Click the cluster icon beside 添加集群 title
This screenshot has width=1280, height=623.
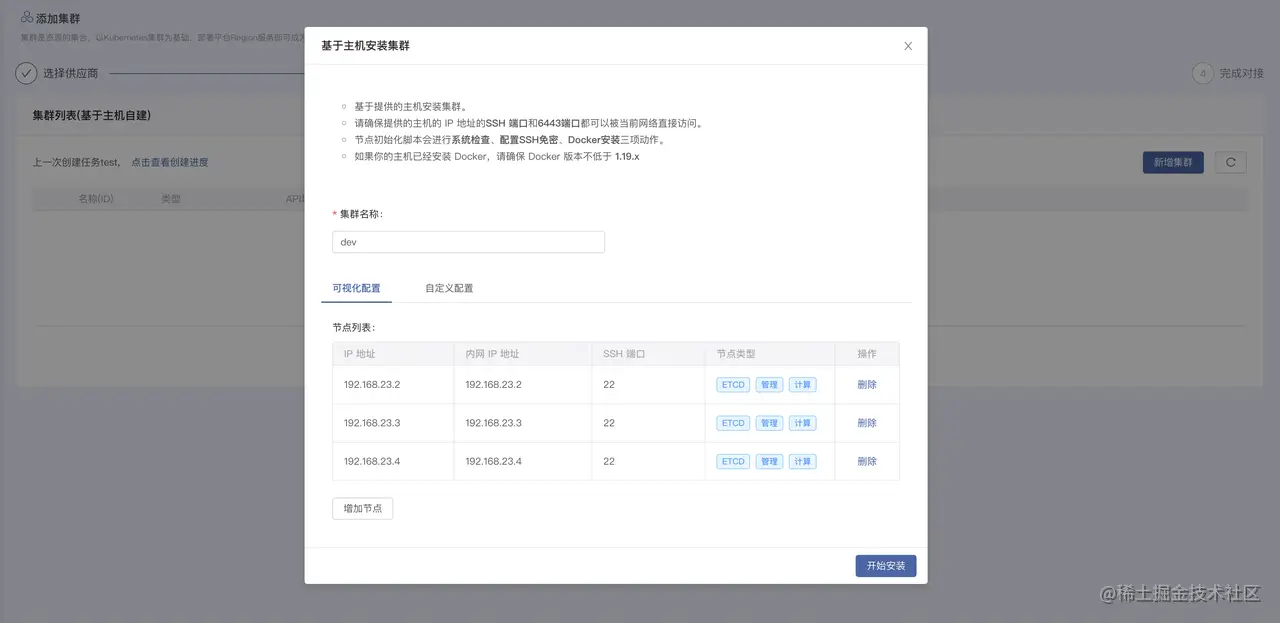[x=28, y=17]
